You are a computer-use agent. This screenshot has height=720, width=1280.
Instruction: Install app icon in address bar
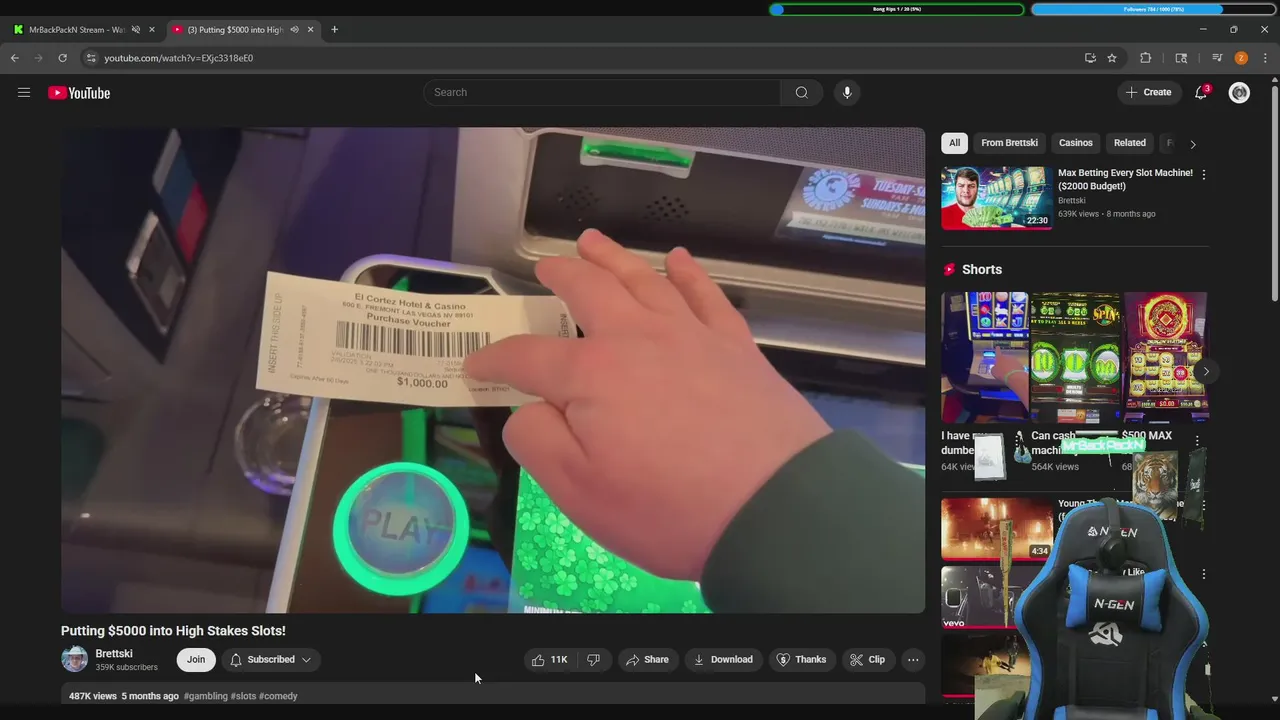[1090, 58]
